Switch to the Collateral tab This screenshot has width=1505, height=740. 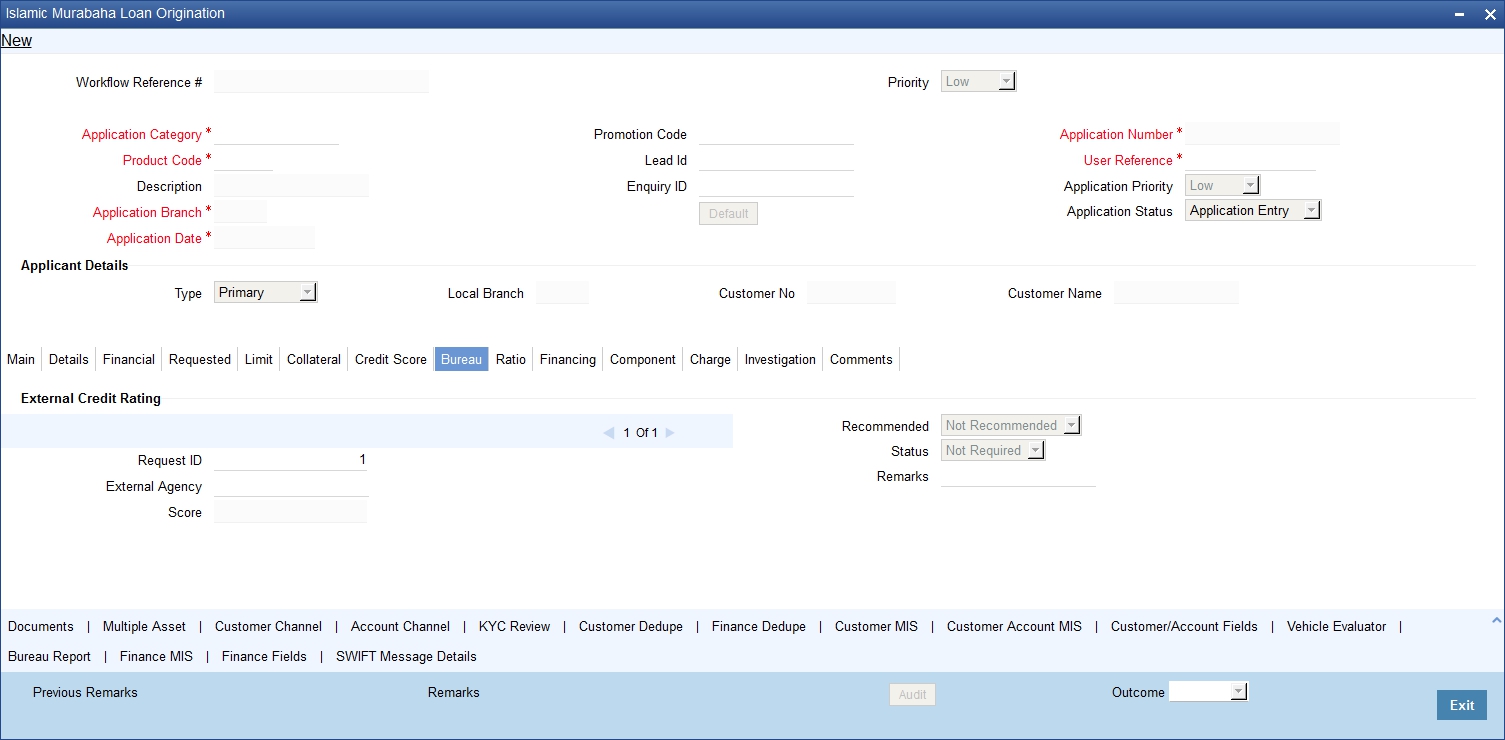pos(314,359)
